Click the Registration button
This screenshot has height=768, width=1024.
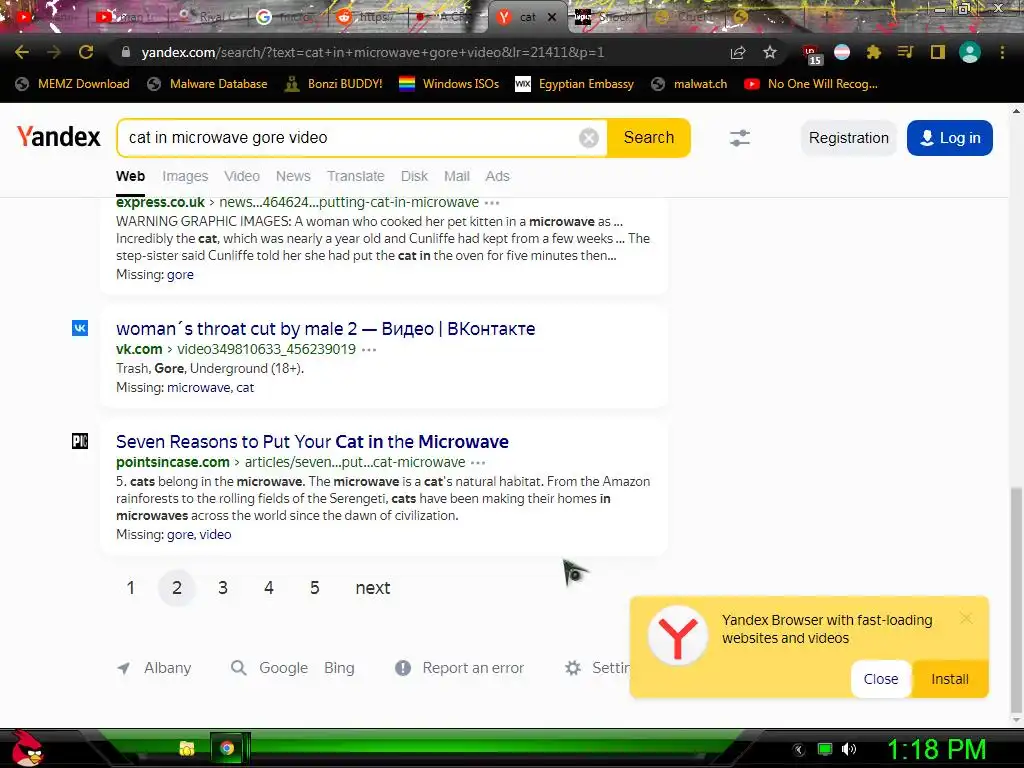tap(848, 138)
